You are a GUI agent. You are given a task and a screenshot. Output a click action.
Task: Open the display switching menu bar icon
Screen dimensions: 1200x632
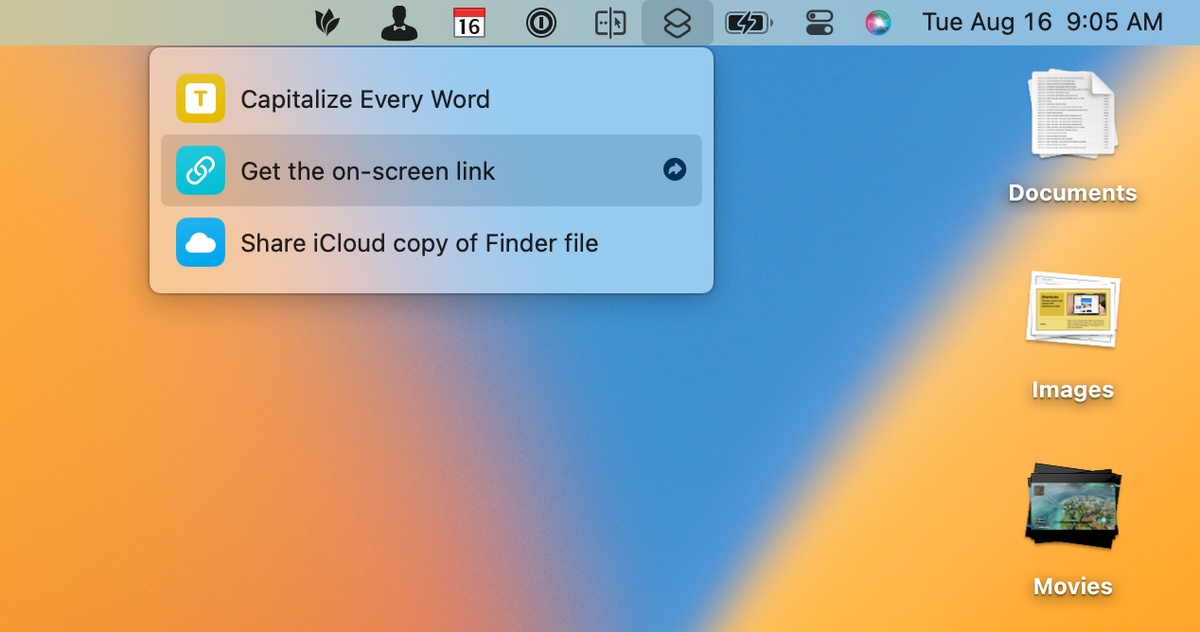coord(610,22)
